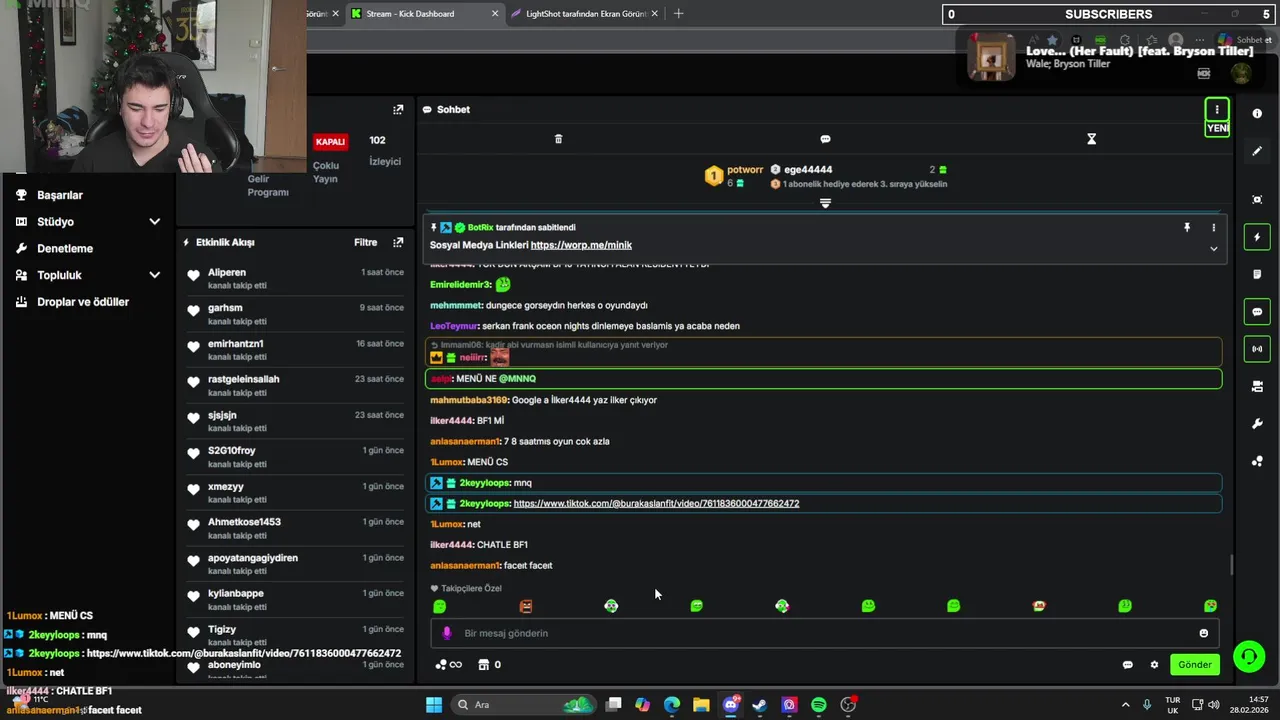Click the hourglass icon in chat toolbar
Image resolution: width=1280 pixels, height=720 pixels.
[1091, 139]
